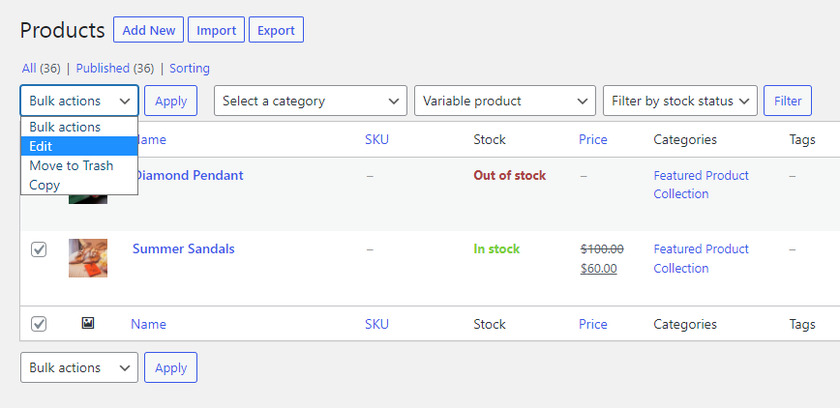Sort by SKU in the table header

coord(377,140)
